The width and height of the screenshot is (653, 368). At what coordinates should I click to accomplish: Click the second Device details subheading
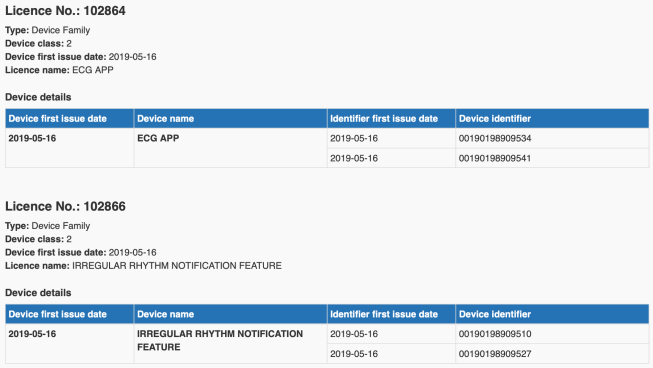(x=38, y=293)
